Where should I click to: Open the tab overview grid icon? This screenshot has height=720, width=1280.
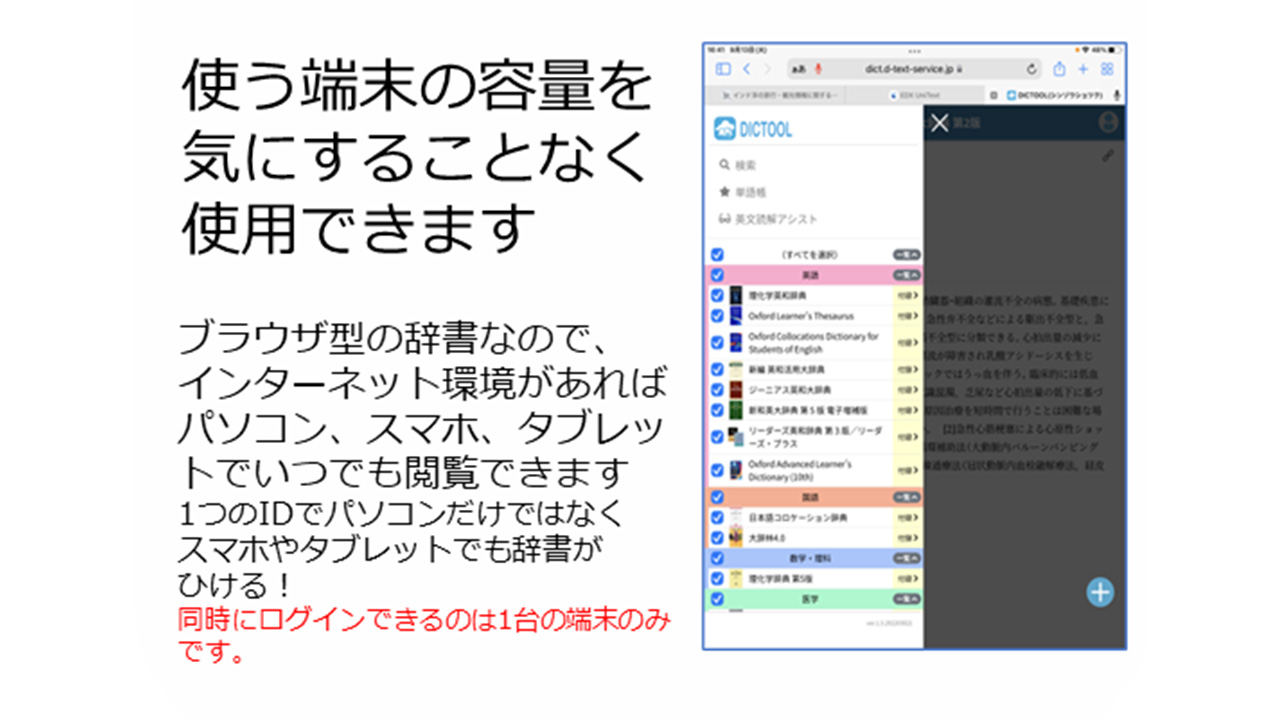click(x=1107, y=69)
